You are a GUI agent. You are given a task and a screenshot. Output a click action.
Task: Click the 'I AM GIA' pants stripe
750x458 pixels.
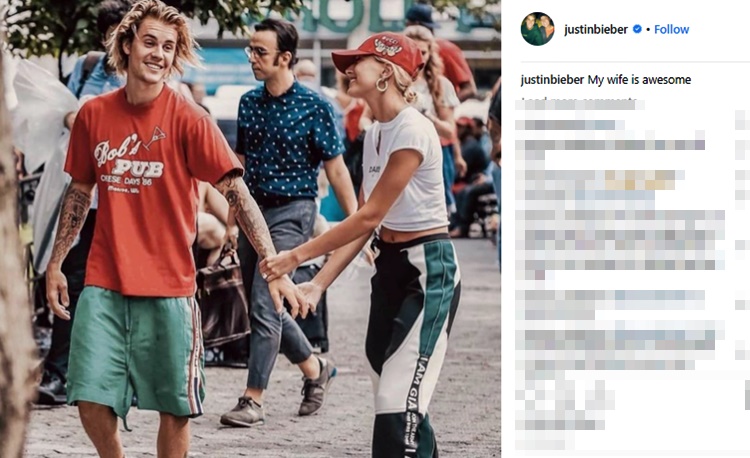tap(413, 404)
